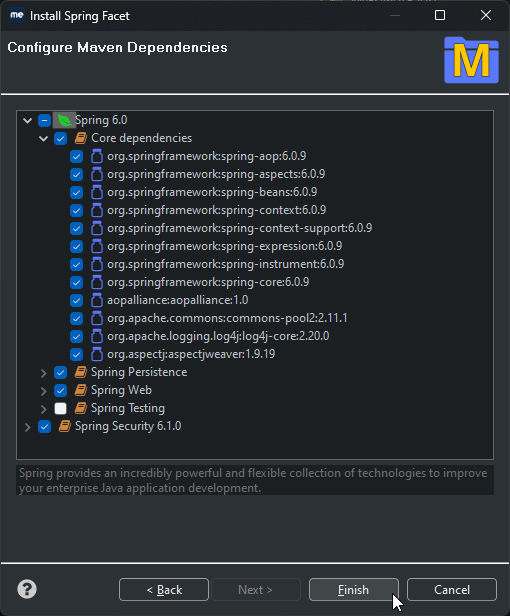Select the commons-pool2:2.11.1 entry
Image resolution: width=510 pixels, height=616 pixels.
coord(227,318)
